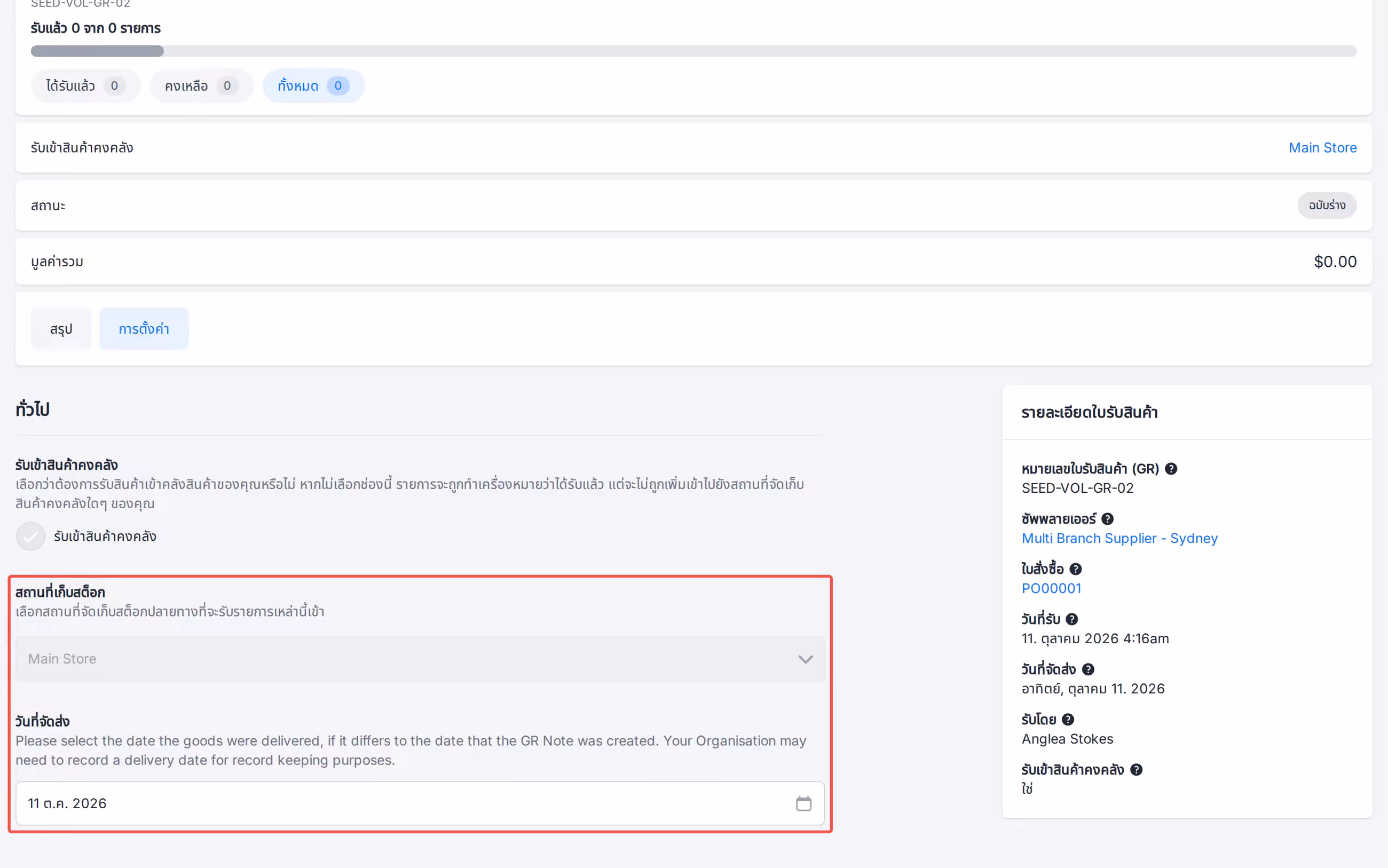Screen dimensions: 1388x868
Task: Click the อาทิตย์, ตุลาคม 11. 2026 delivery date
Action: [1093, 689]
